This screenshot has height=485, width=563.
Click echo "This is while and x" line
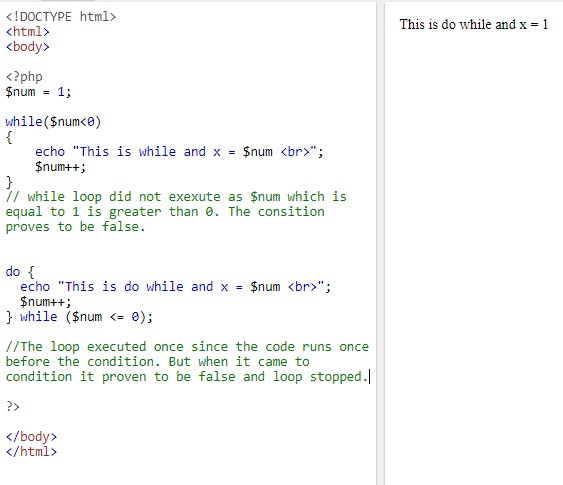click(179, 152)
